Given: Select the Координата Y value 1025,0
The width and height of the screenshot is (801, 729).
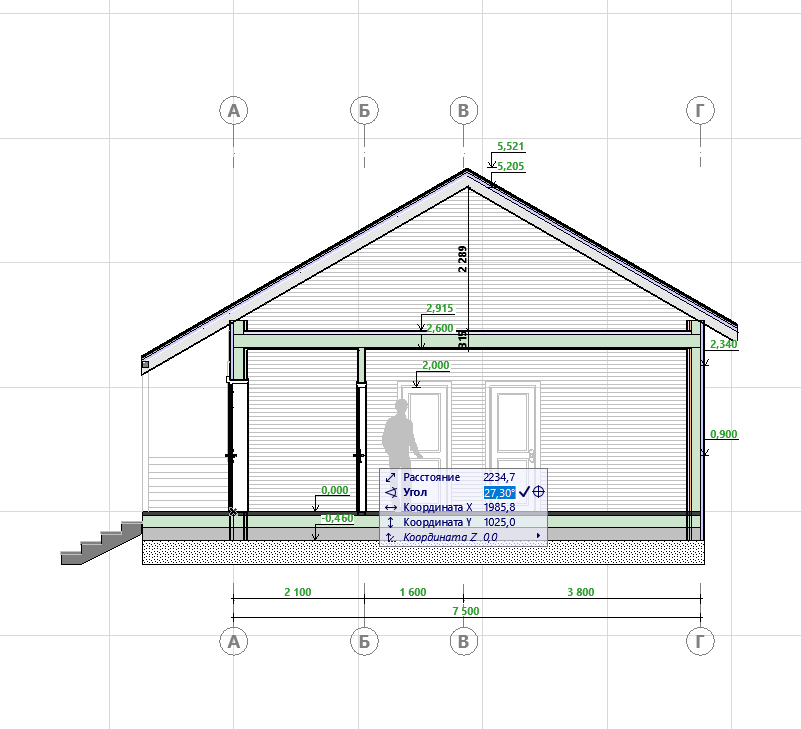Looking at the screenshot, I should 498,522.
